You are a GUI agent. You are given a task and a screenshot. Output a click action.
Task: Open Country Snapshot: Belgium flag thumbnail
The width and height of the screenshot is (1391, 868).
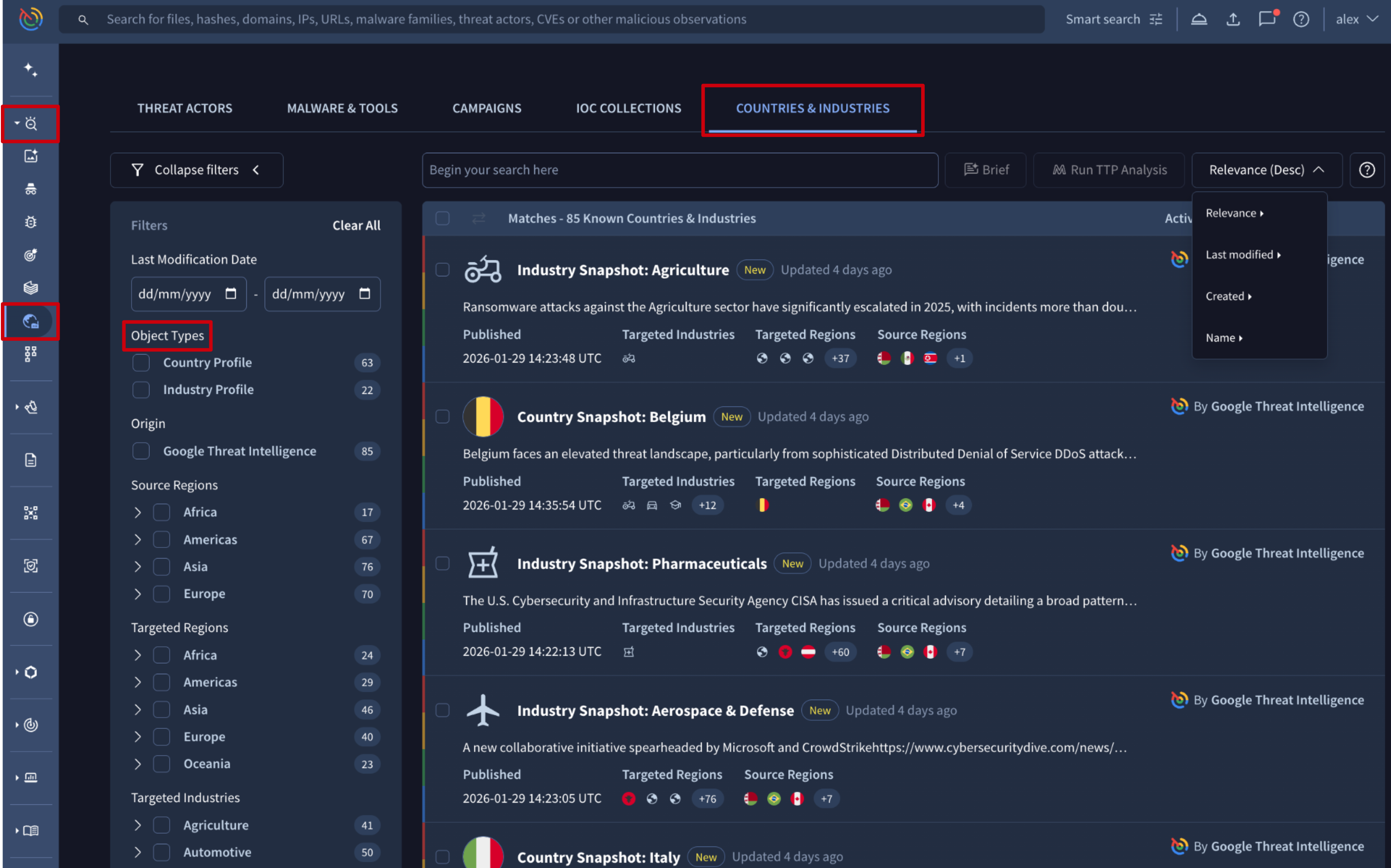click(x=483, y=417)
